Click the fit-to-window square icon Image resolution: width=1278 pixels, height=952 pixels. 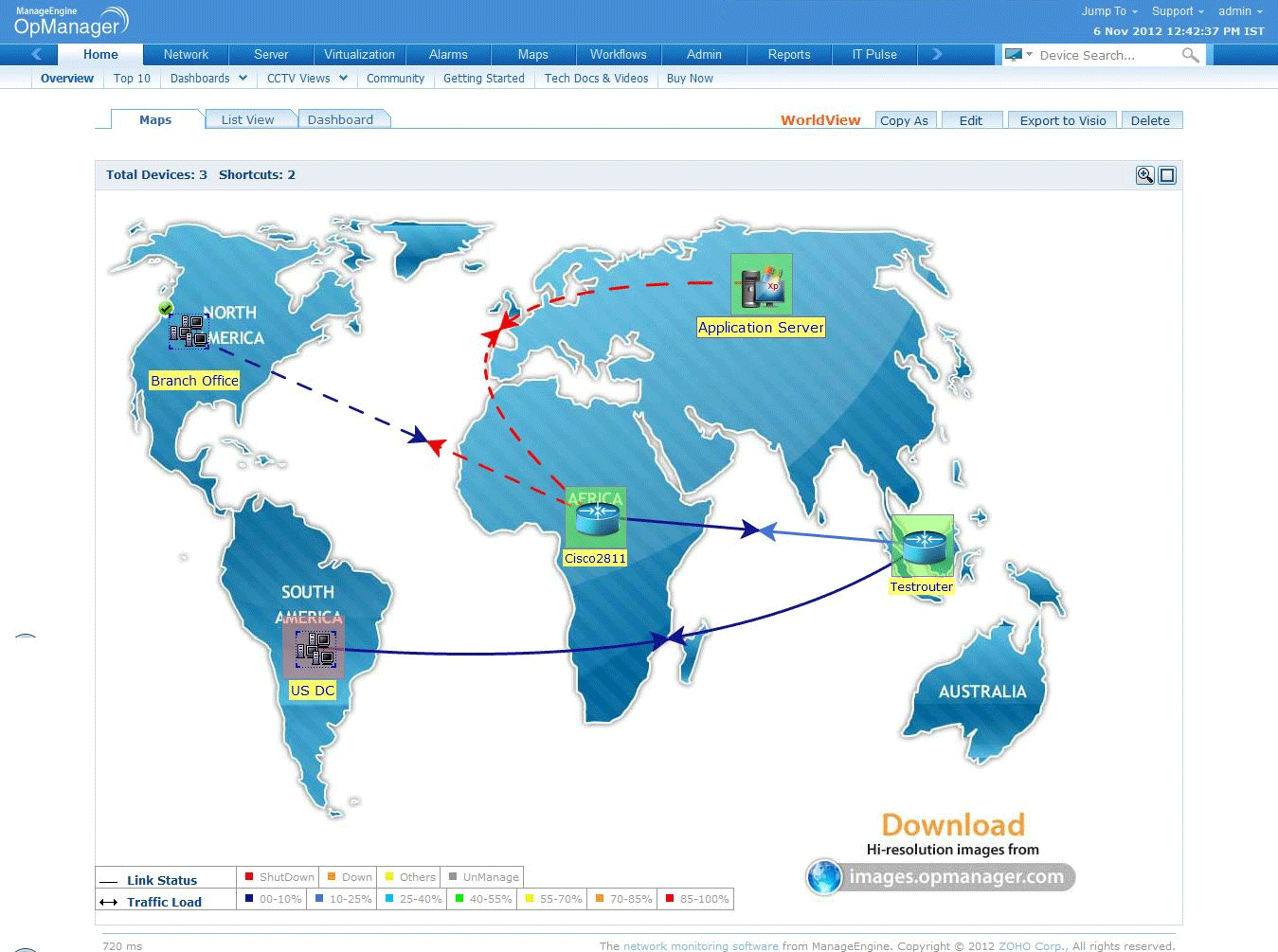[x=1167, y=175]
